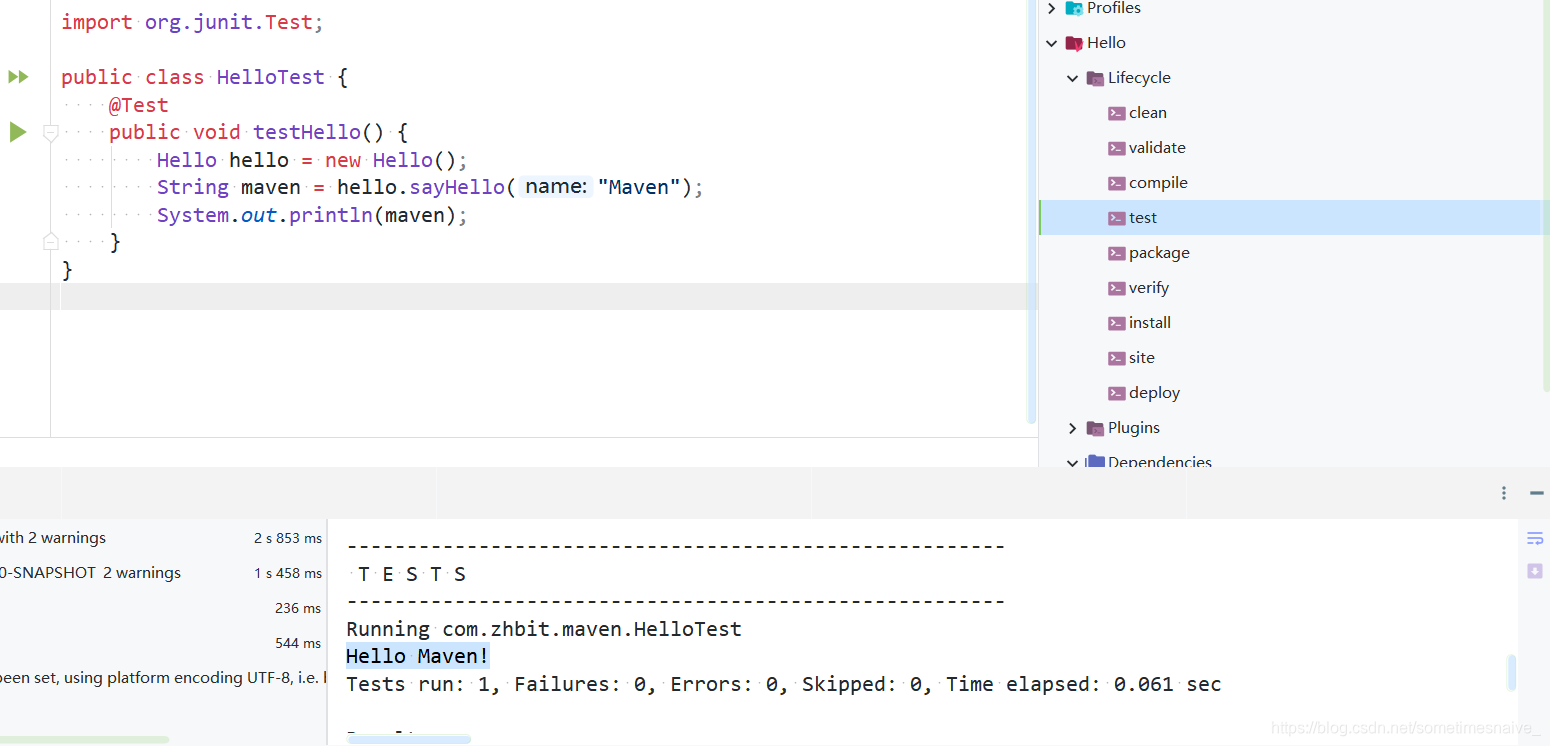Click the site goal icon

pos(1116,358)
